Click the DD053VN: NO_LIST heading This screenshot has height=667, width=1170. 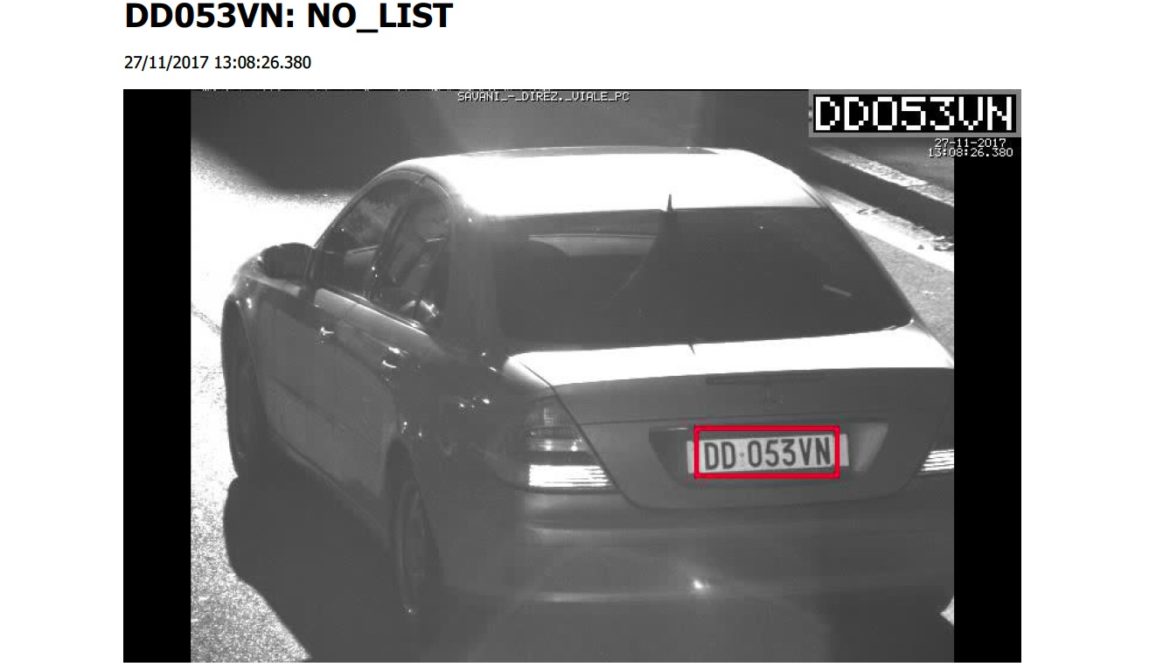pyautogui.click(x=288, y=16)
